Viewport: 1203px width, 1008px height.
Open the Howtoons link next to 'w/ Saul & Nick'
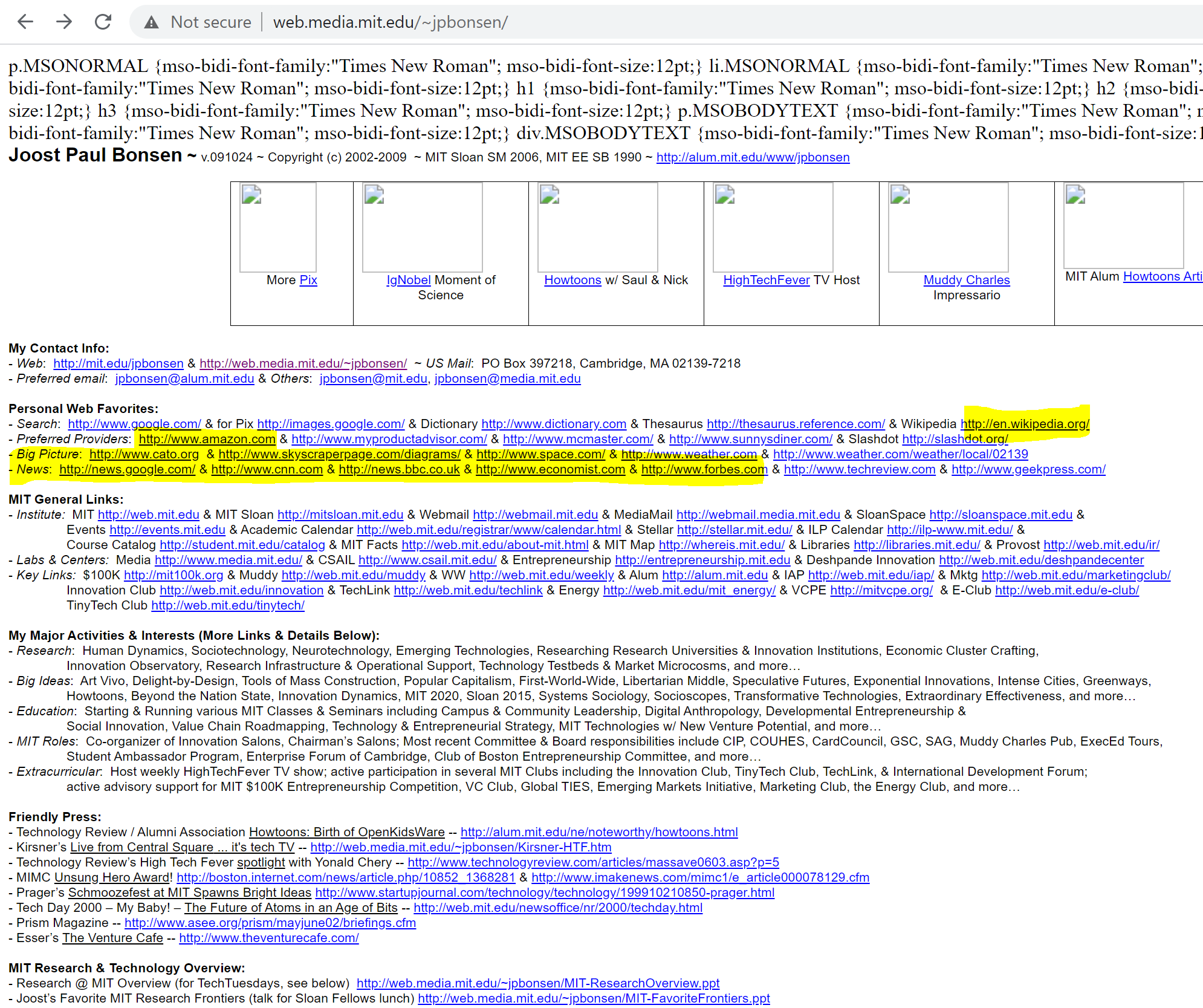[x=572, y=280]
